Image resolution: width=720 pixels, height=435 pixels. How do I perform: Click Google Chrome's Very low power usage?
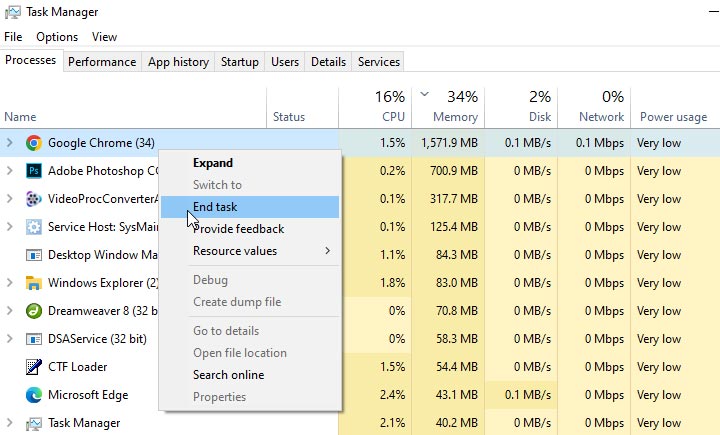point(659,143)
